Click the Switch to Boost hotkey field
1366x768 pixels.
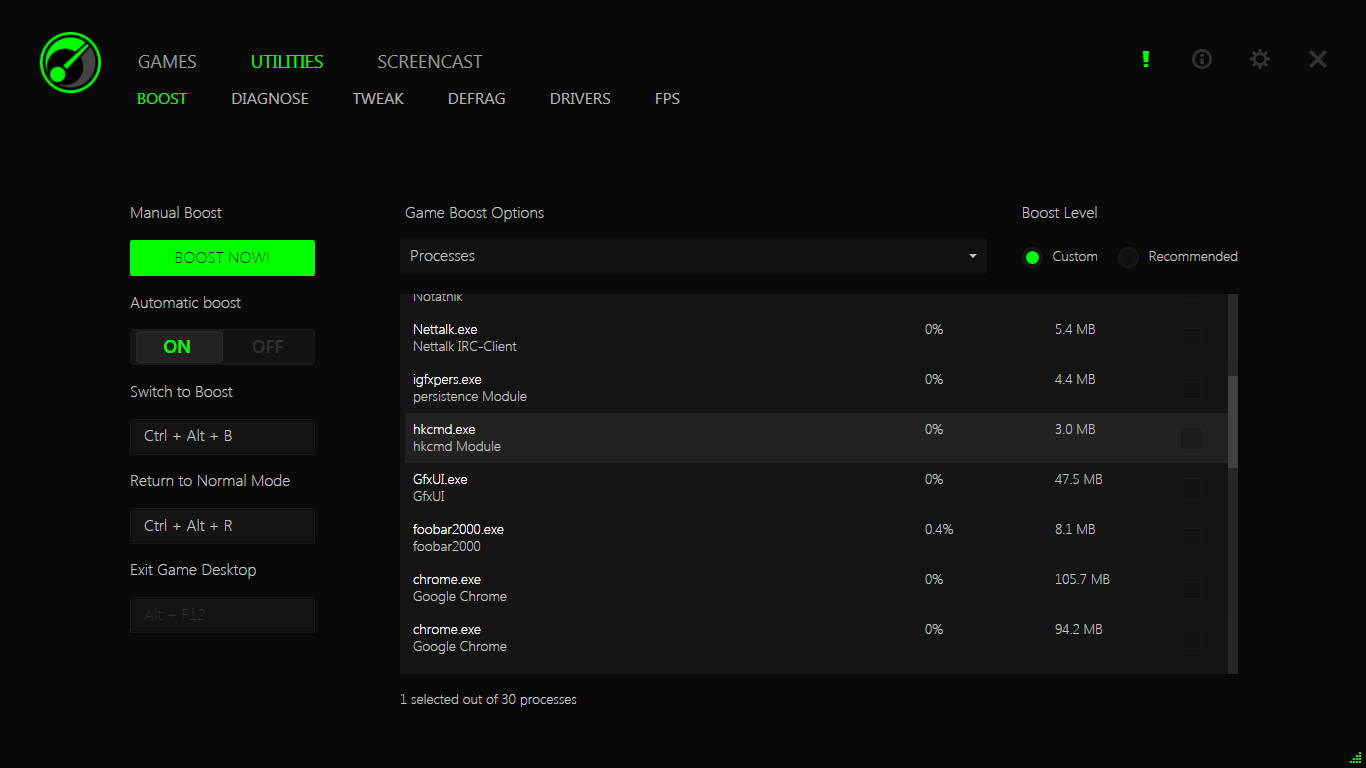coord(222,436)
